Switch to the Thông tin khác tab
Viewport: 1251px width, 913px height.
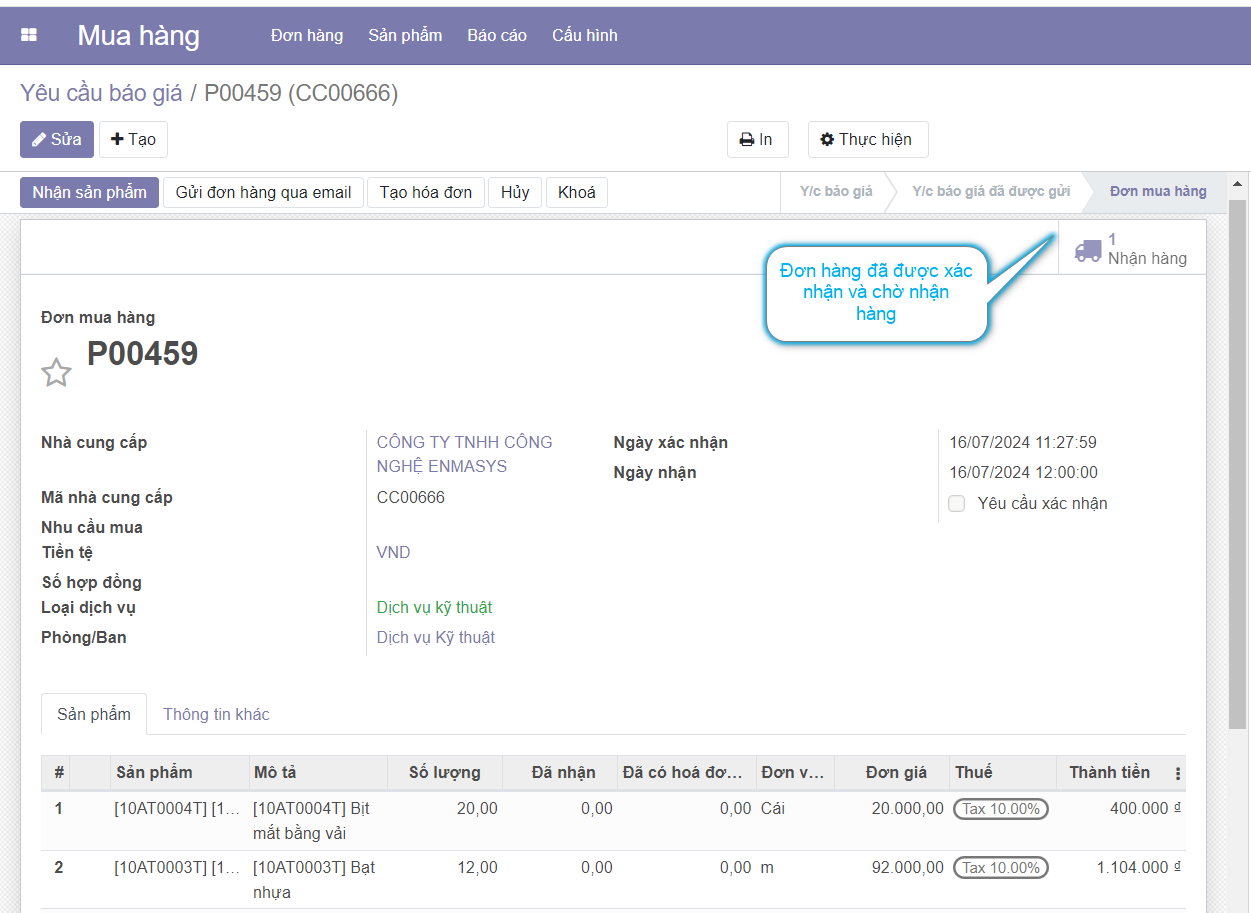coord(216,714)
